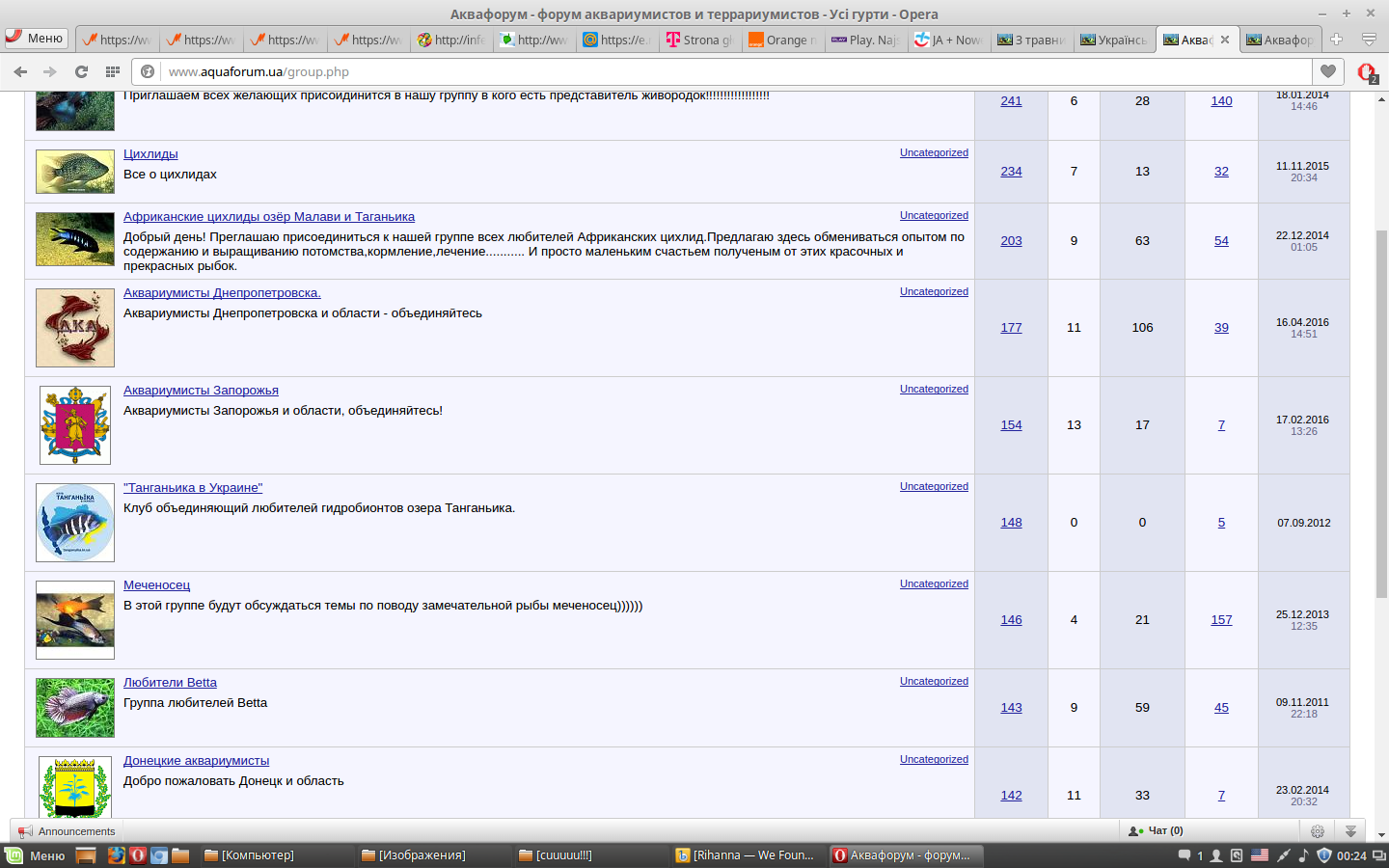
Task: Click the volume music note tray icon
Action: [x=1303, y=855]
